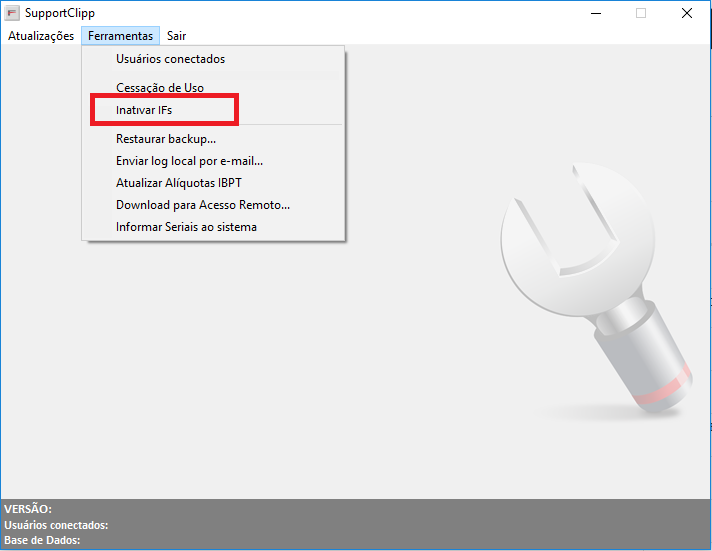Choose Enviar log local por e-mail...
Screen dimensions: 712x551
(189, 161)
